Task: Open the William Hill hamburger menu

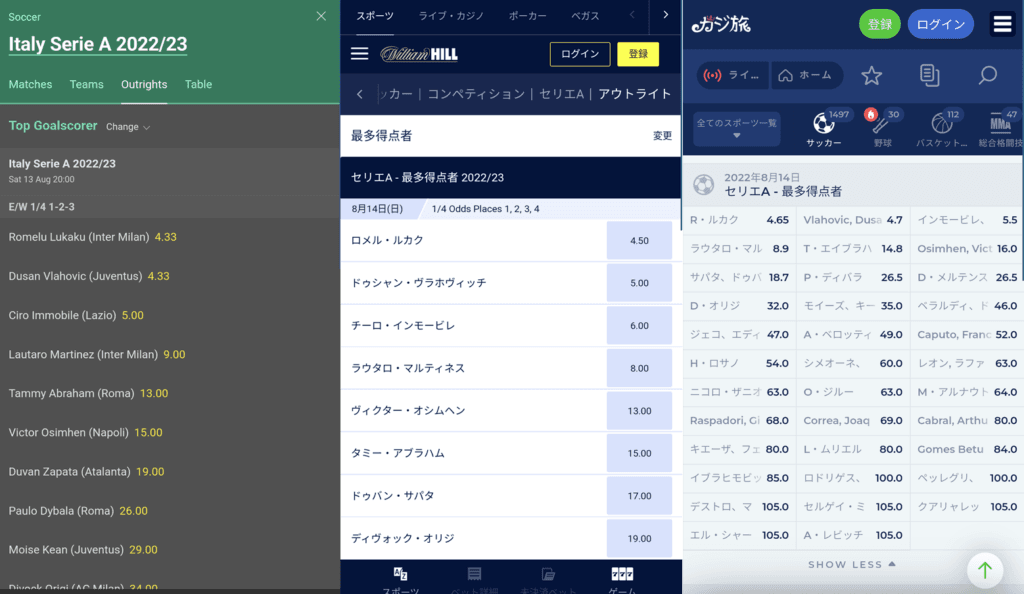Action: pyautogui.click(x=359, y=54)
